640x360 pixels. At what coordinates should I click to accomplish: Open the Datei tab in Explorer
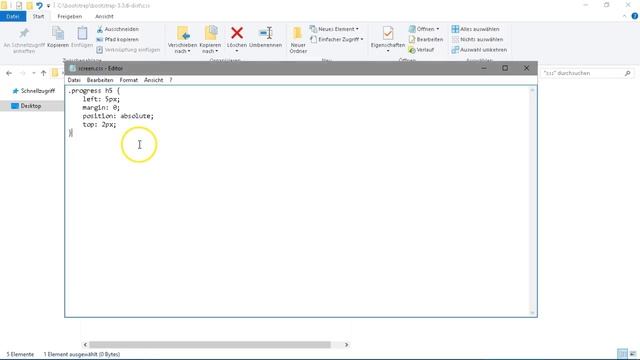click(x=13, y=16)
